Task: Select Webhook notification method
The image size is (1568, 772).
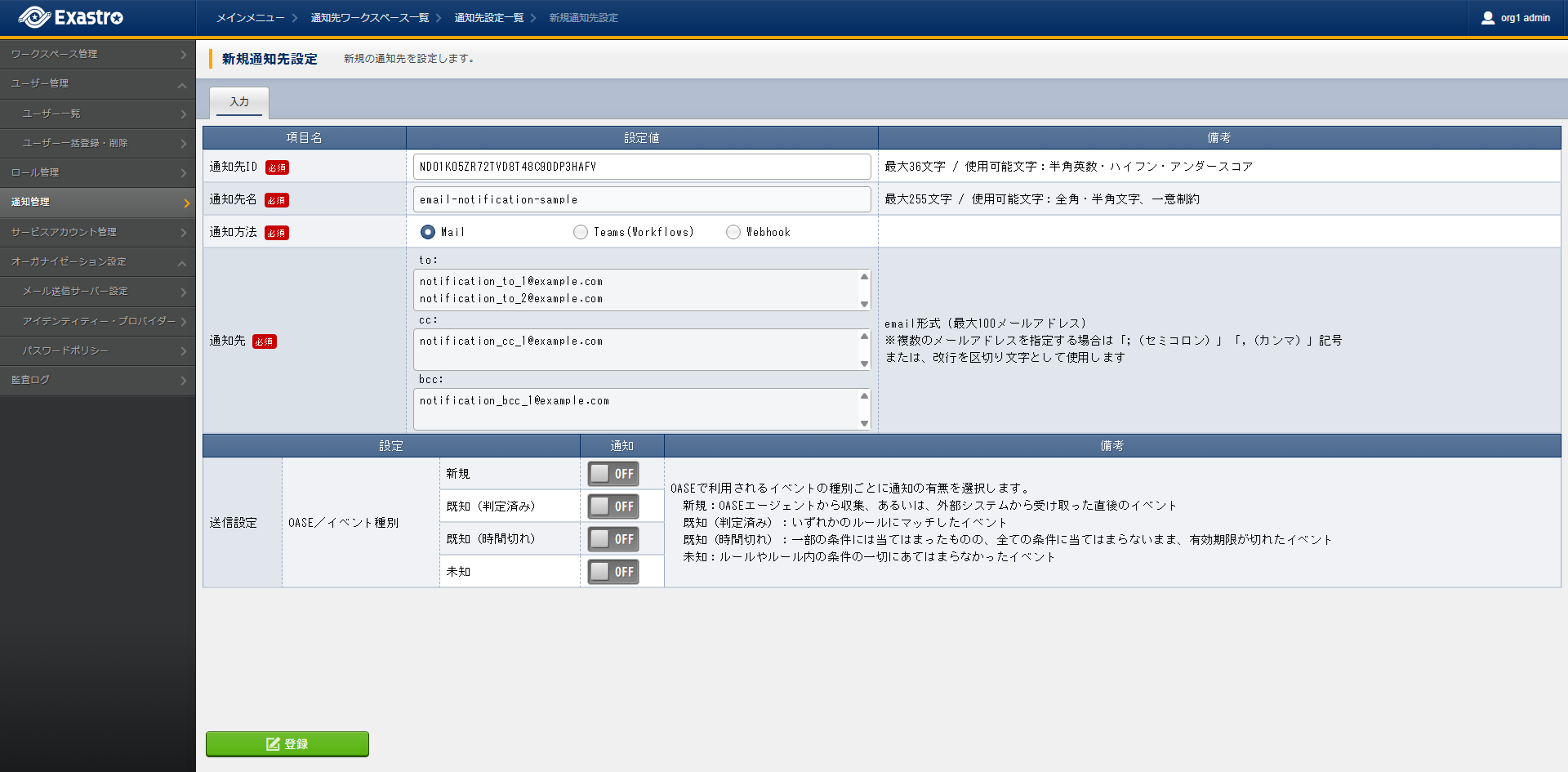Action: click(x=733, y=232)
